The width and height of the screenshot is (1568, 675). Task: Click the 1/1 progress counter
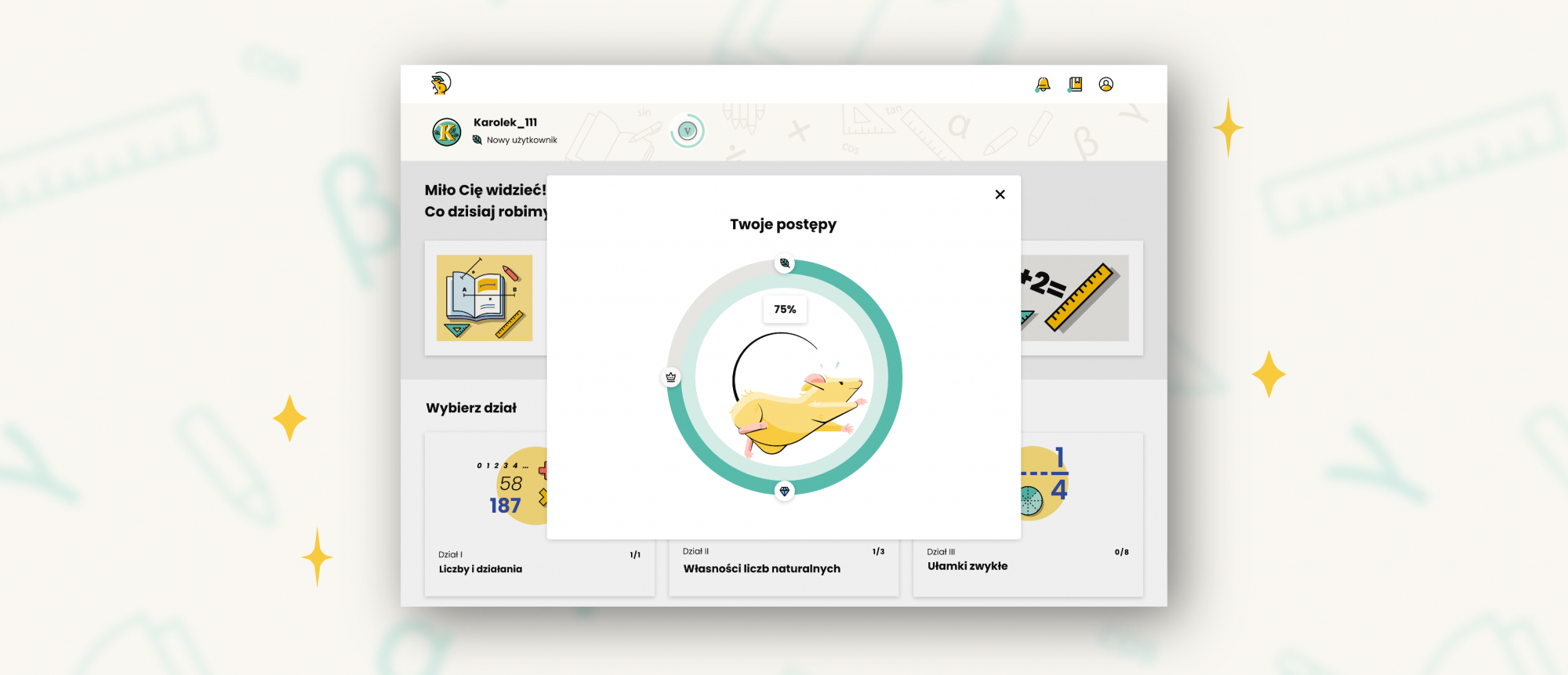click(x=635, y=554)
